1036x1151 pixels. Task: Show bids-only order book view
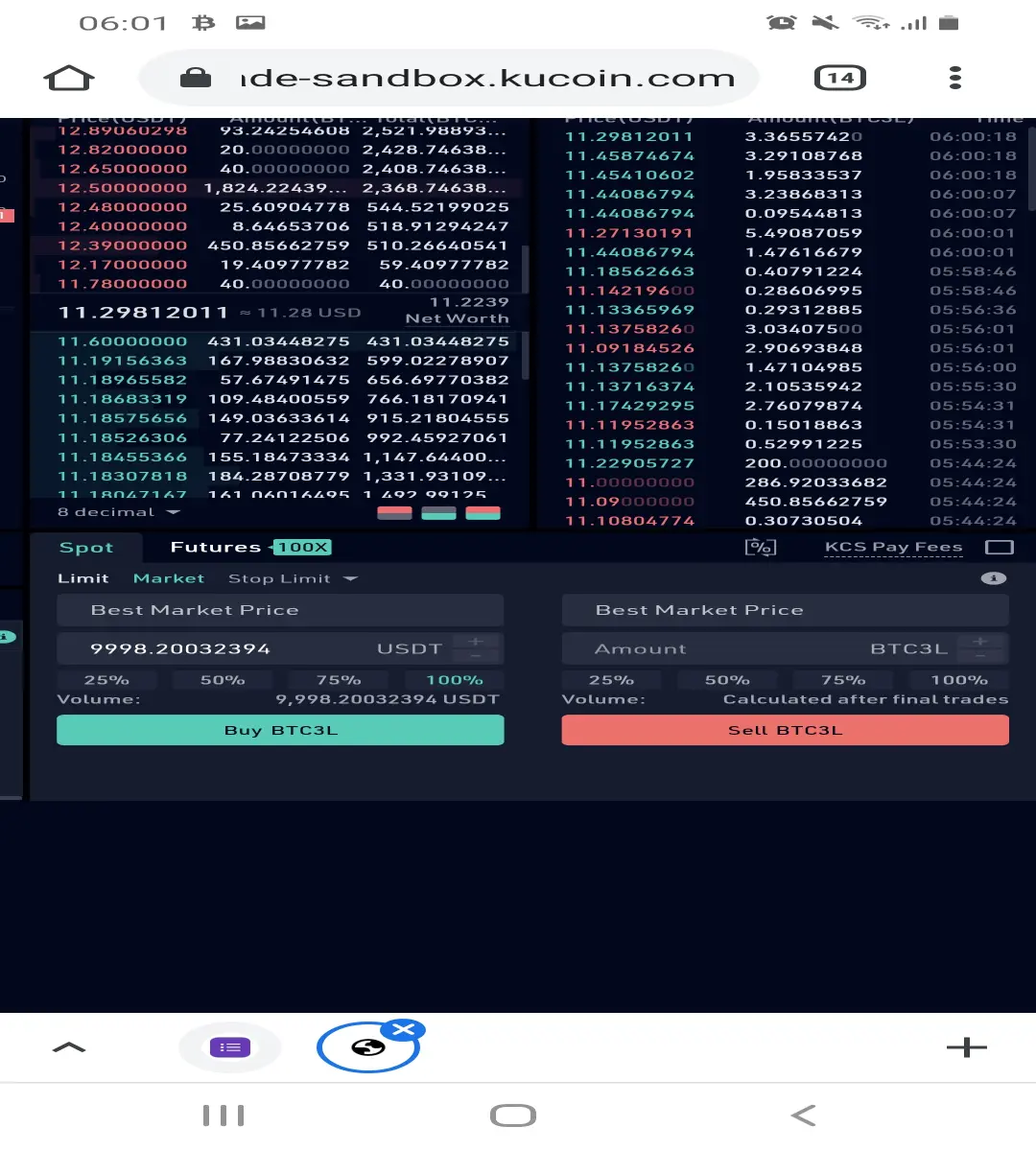(438, 512)
